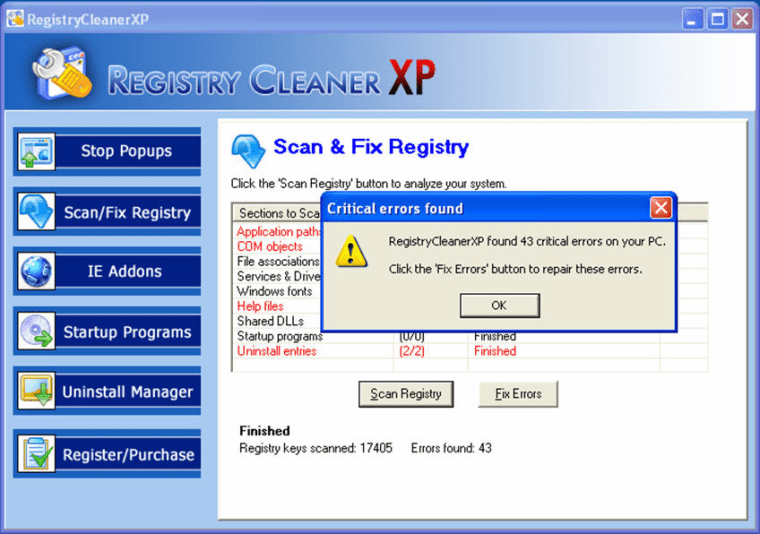Go to IE Addons section
The height and width of the screenshot is (534, 760).
point(107,271)
